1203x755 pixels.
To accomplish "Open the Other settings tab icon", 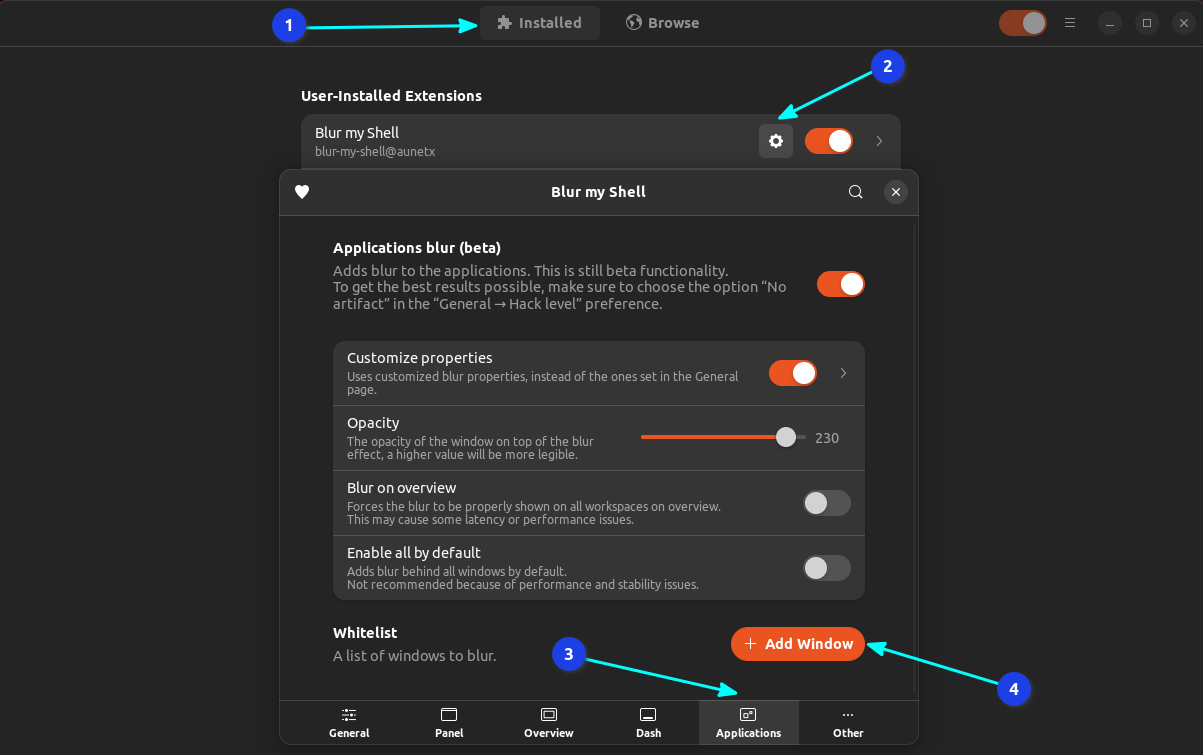I will tap(847, 716).
